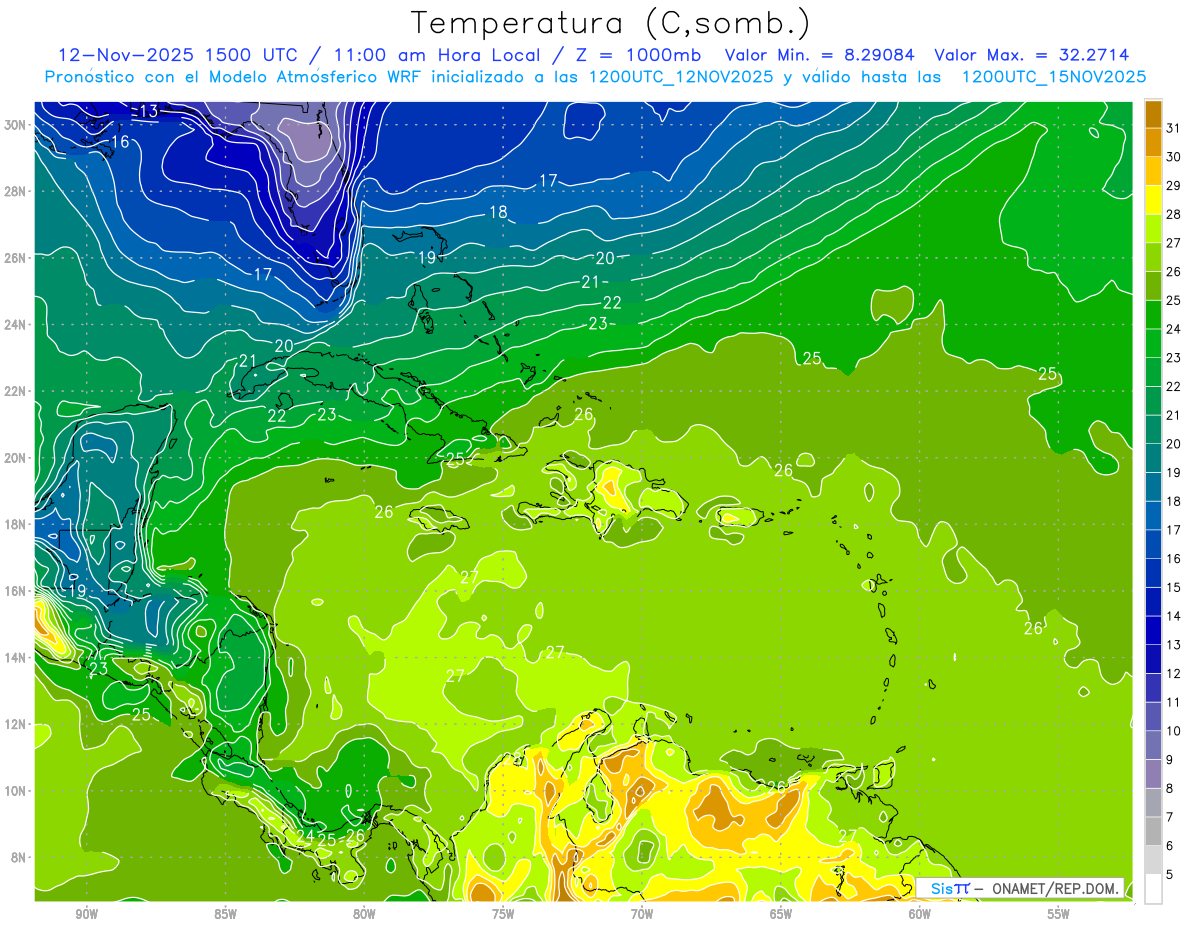The image size is (1200, 927).
Task: Select the light gray swatch between 5 and 6
Action: pyautogui.click(x=1153, y=860)
